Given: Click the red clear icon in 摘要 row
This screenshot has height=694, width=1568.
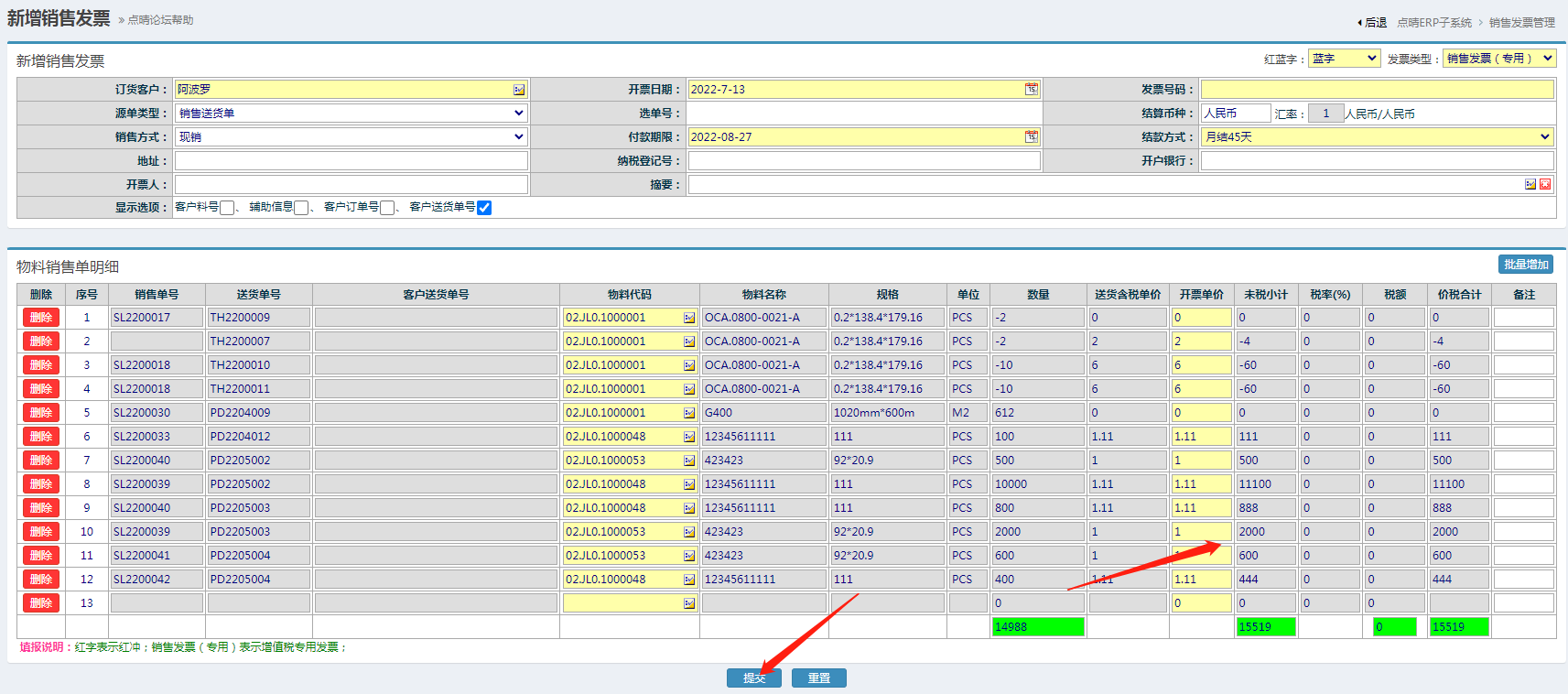Looking at the screenshot, I should tap(1545, 185).
